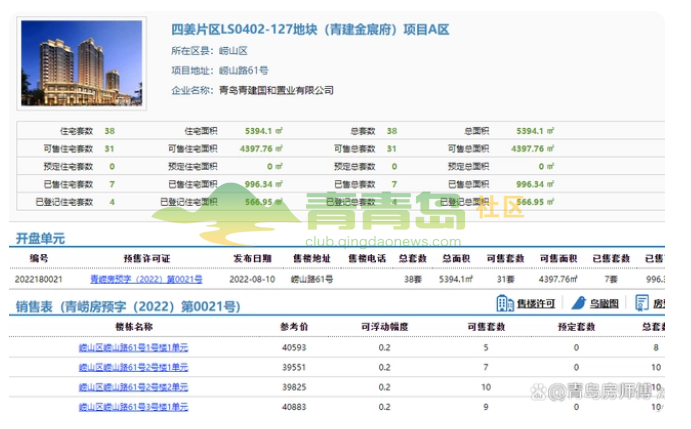This screenshot has height=429, width=691.
Task: Open 崂山区崂山路61号2号楼1单元 link
Action: [134, 367]
